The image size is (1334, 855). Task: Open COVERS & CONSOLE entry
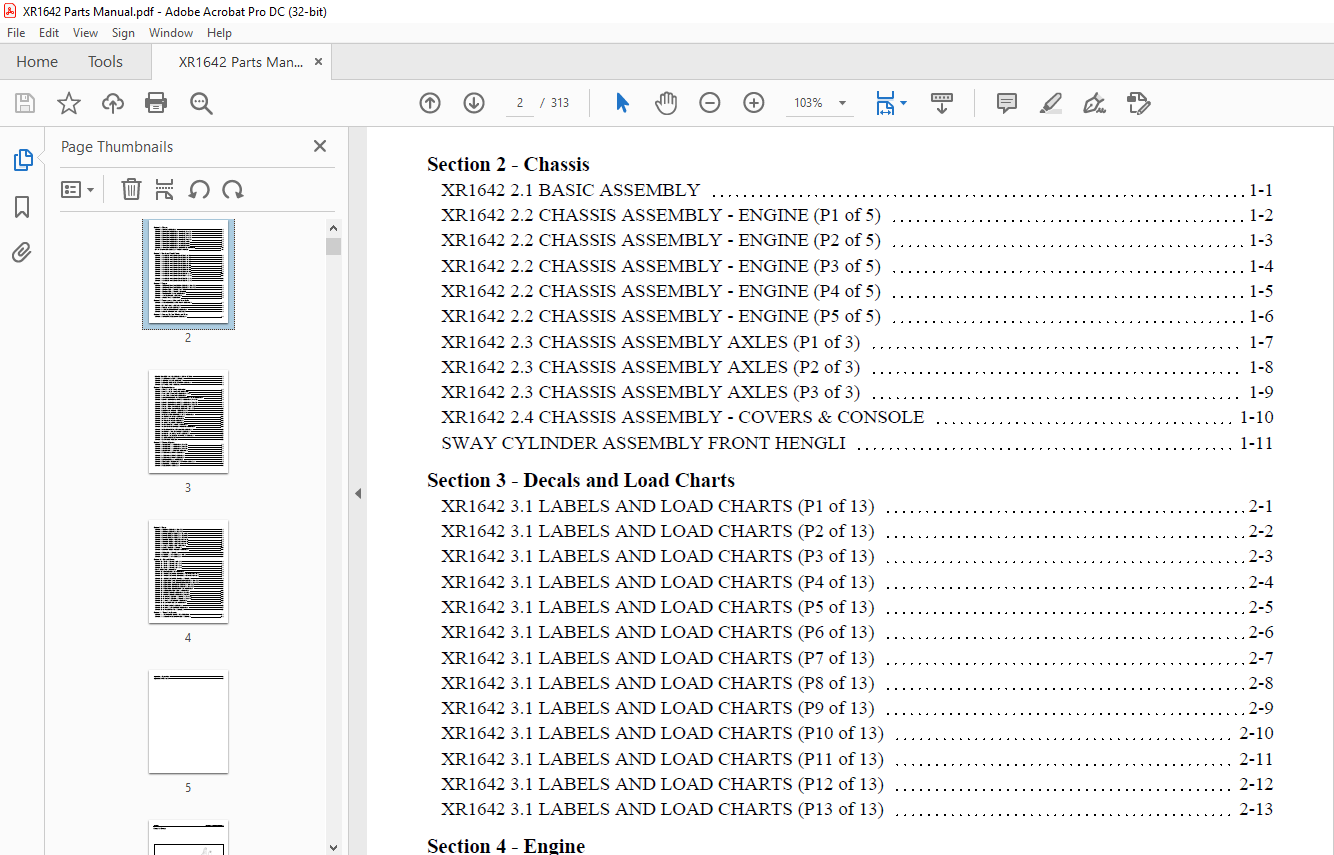tap(857, 417)
